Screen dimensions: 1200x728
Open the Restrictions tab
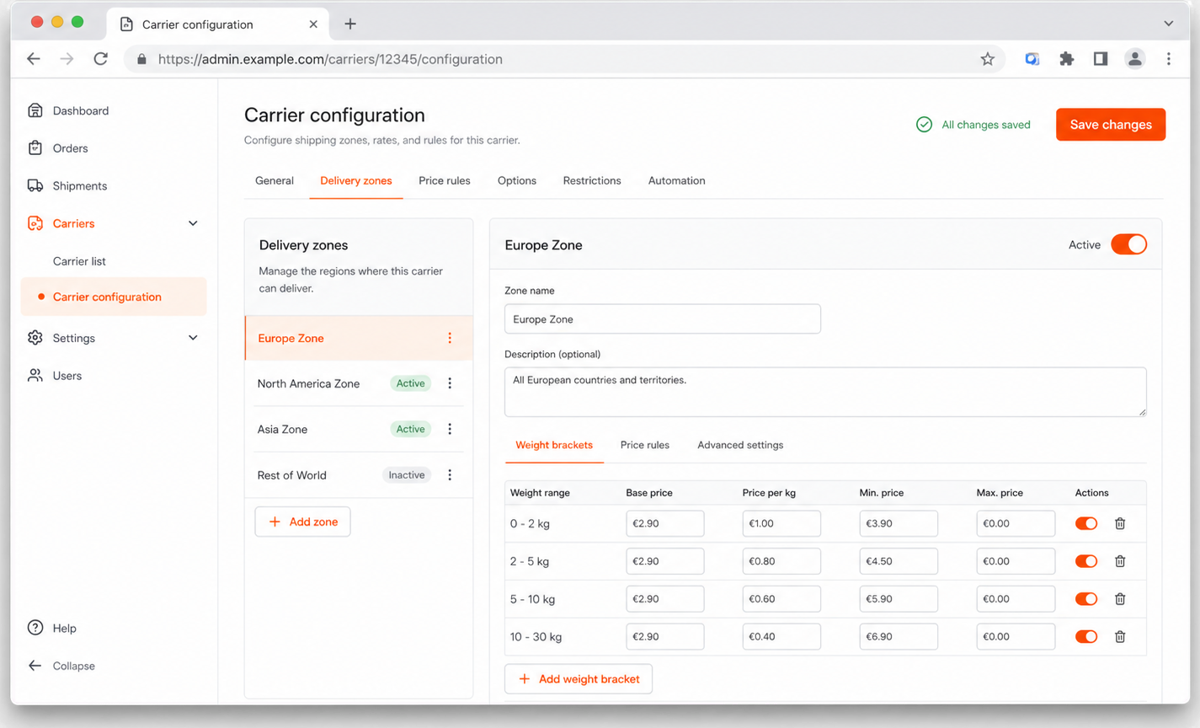592,181
